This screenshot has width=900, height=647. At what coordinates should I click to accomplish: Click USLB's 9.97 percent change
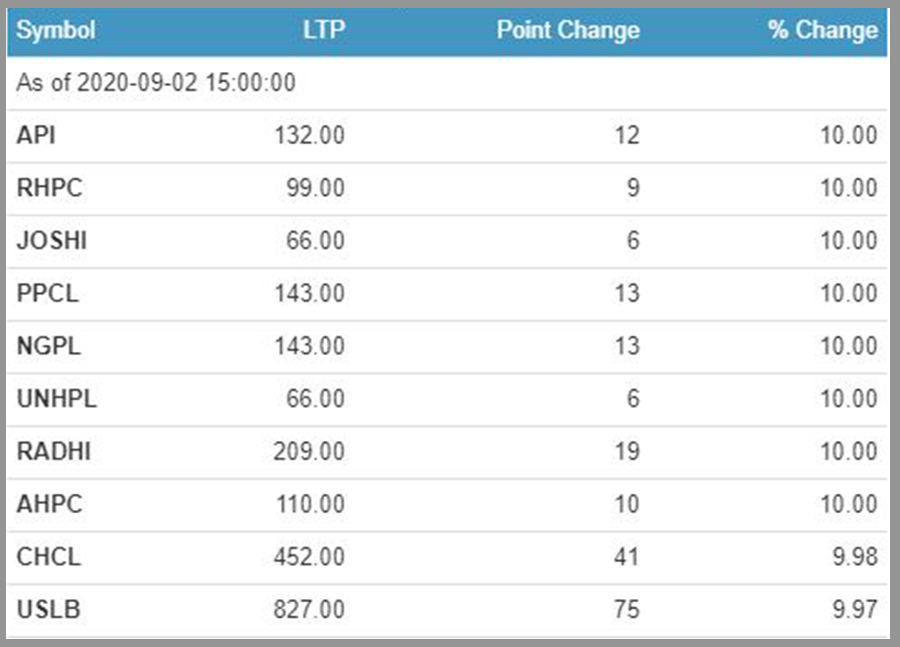[x=855, y=610]
